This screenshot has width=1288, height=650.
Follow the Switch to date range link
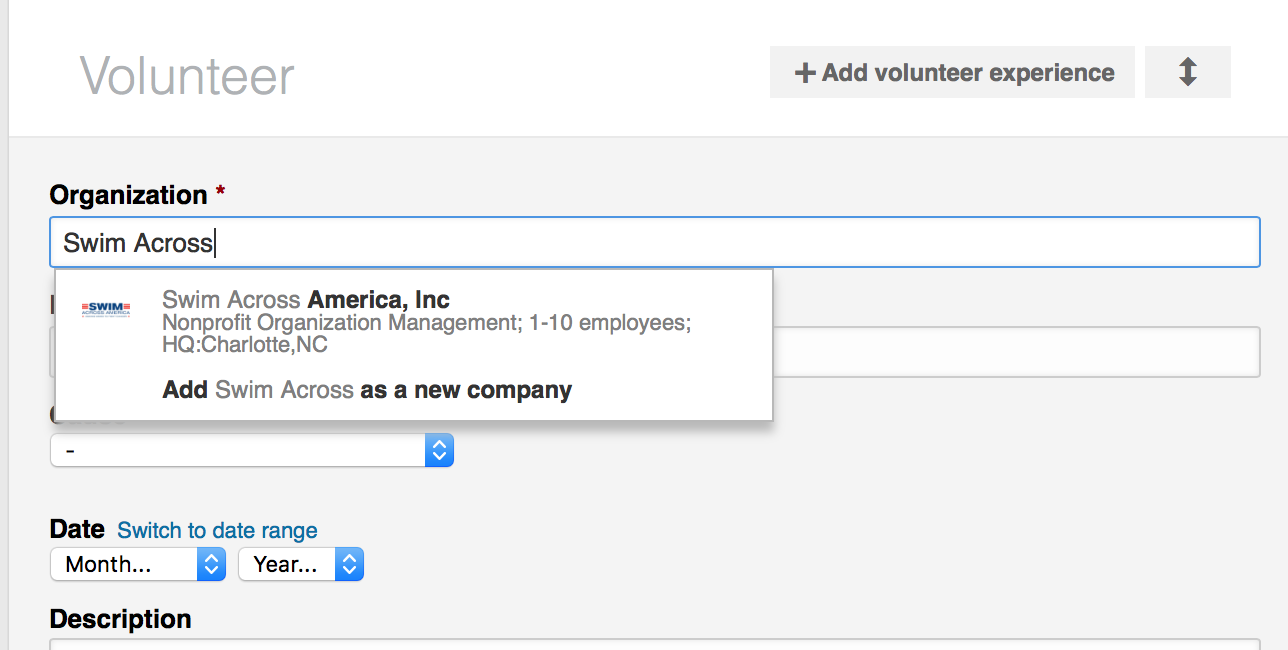click(217, 530)
